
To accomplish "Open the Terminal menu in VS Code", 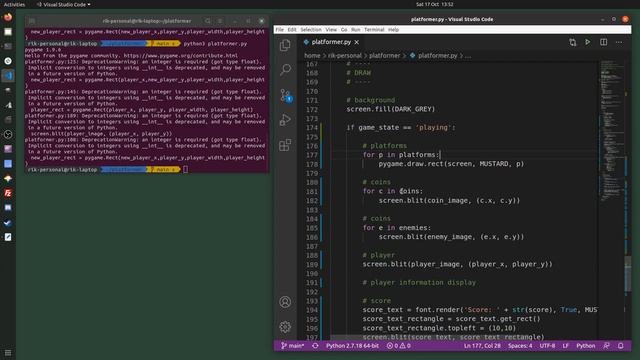I will point(374,30).
